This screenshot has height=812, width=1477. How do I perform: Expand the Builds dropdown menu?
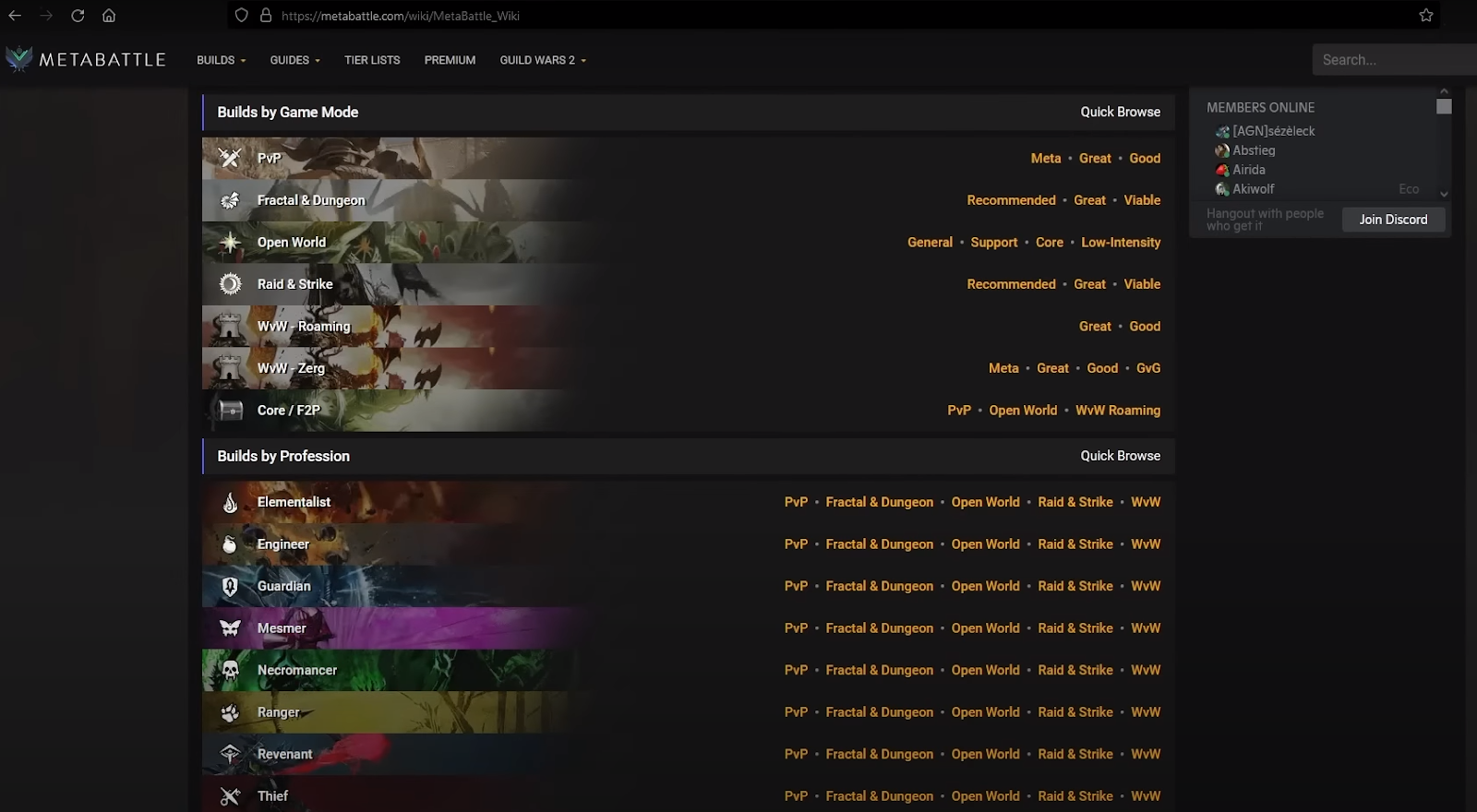[x=222, y=60]
